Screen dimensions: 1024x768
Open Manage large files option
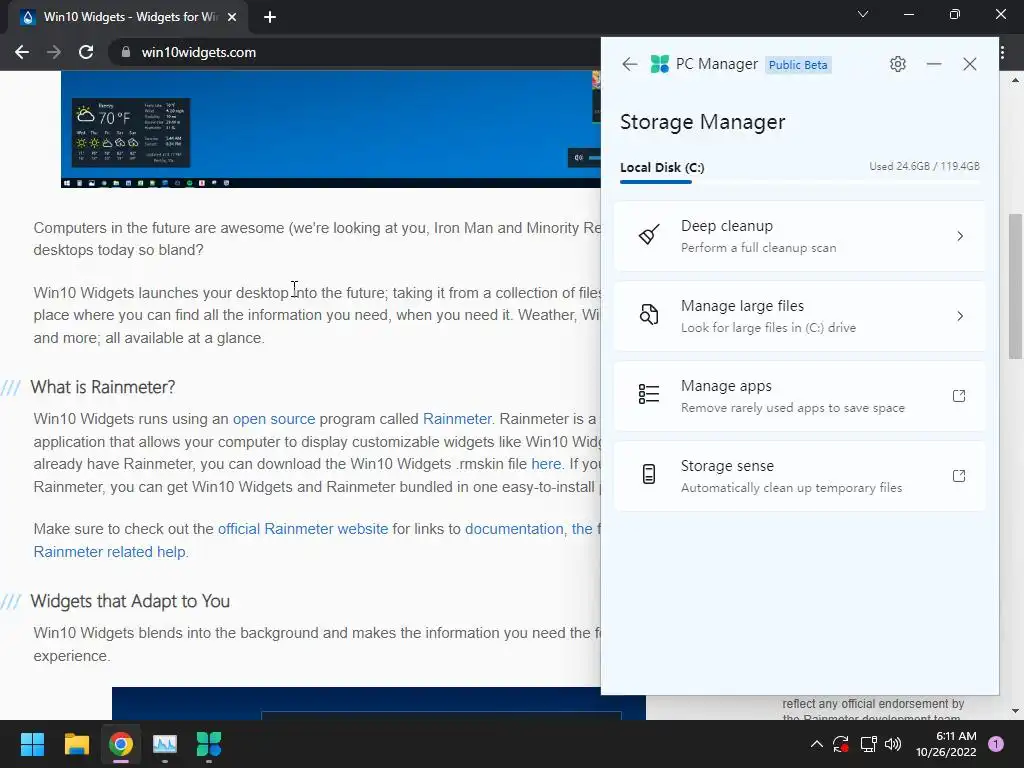799,316
